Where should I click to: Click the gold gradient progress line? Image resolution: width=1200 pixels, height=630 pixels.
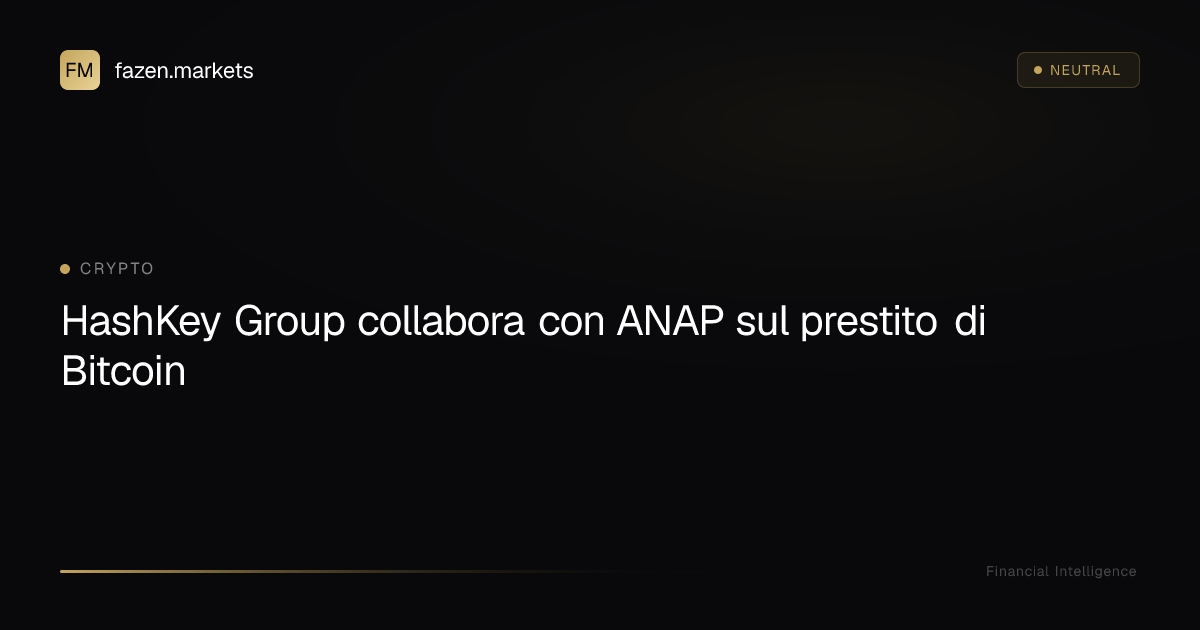tap(350, 571)
